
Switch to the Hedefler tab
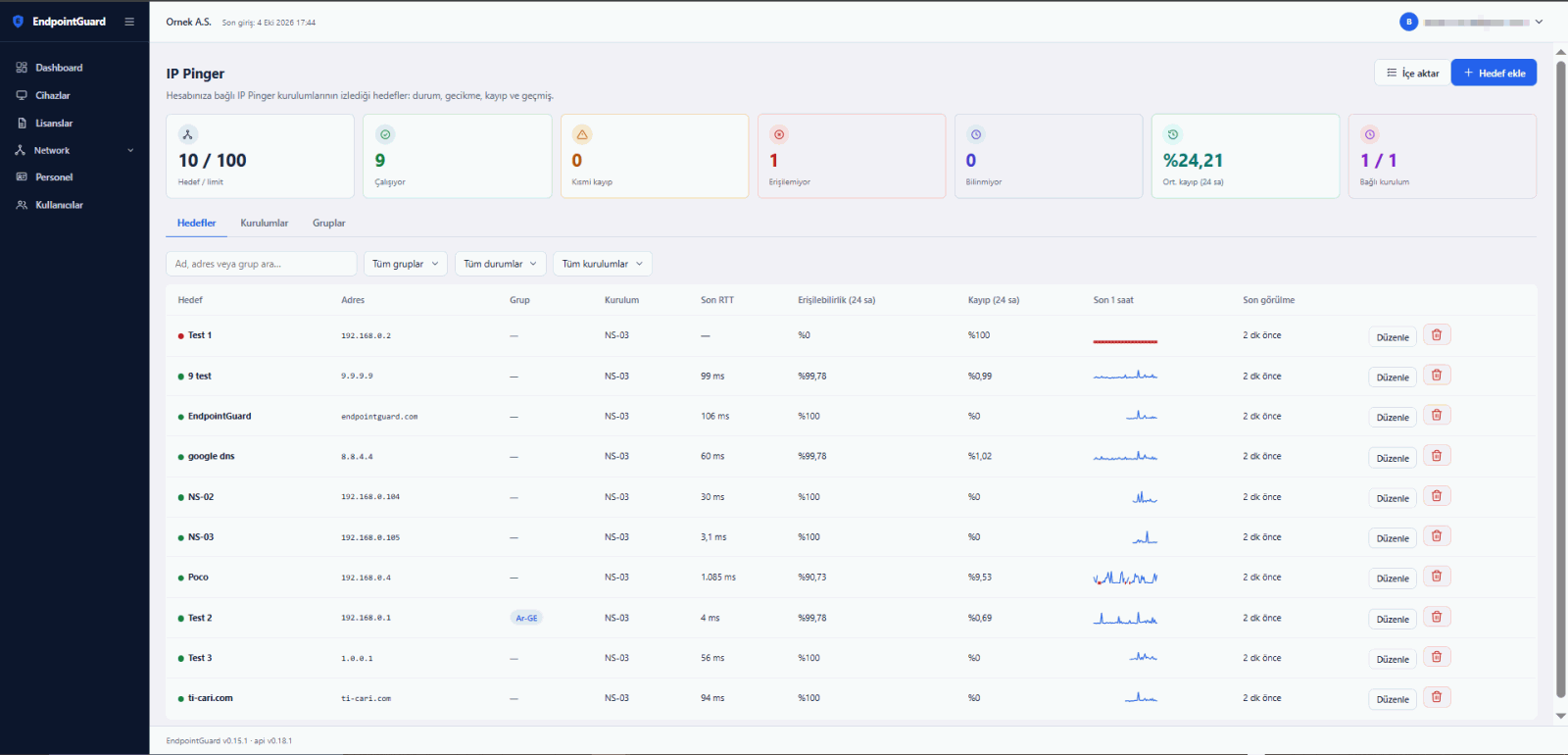pos(196,224)
